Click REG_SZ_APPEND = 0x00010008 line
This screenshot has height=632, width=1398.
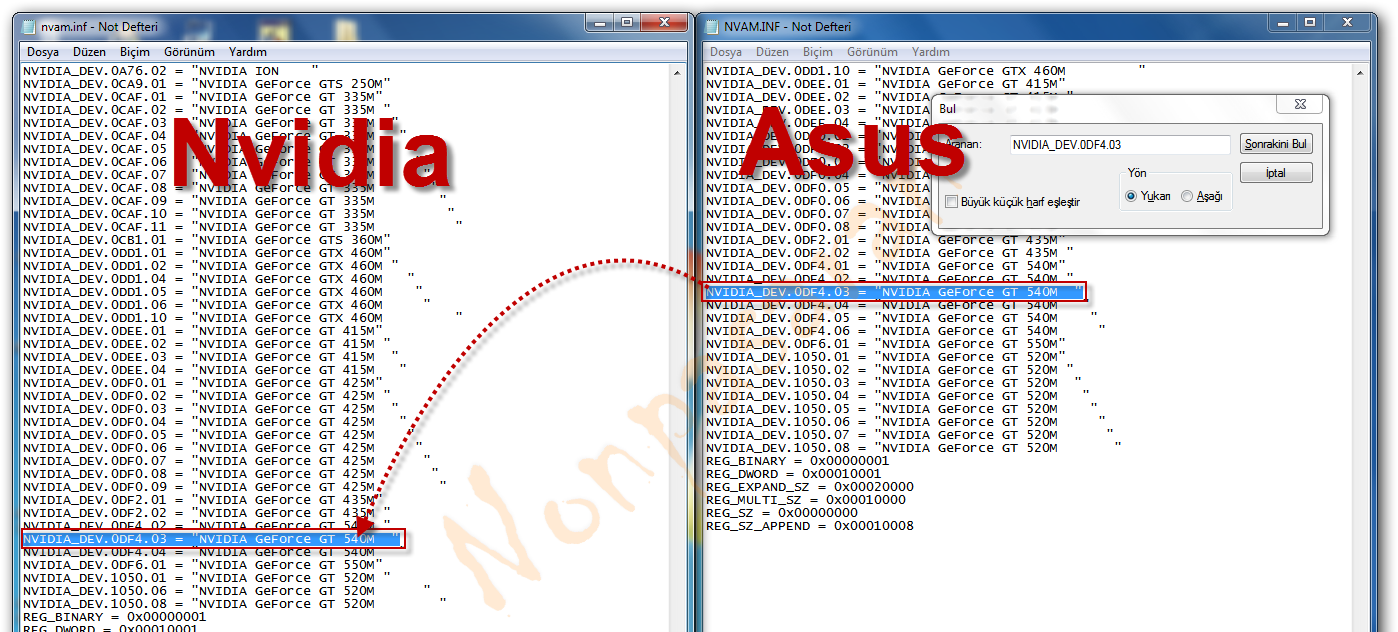pos(809,526)
